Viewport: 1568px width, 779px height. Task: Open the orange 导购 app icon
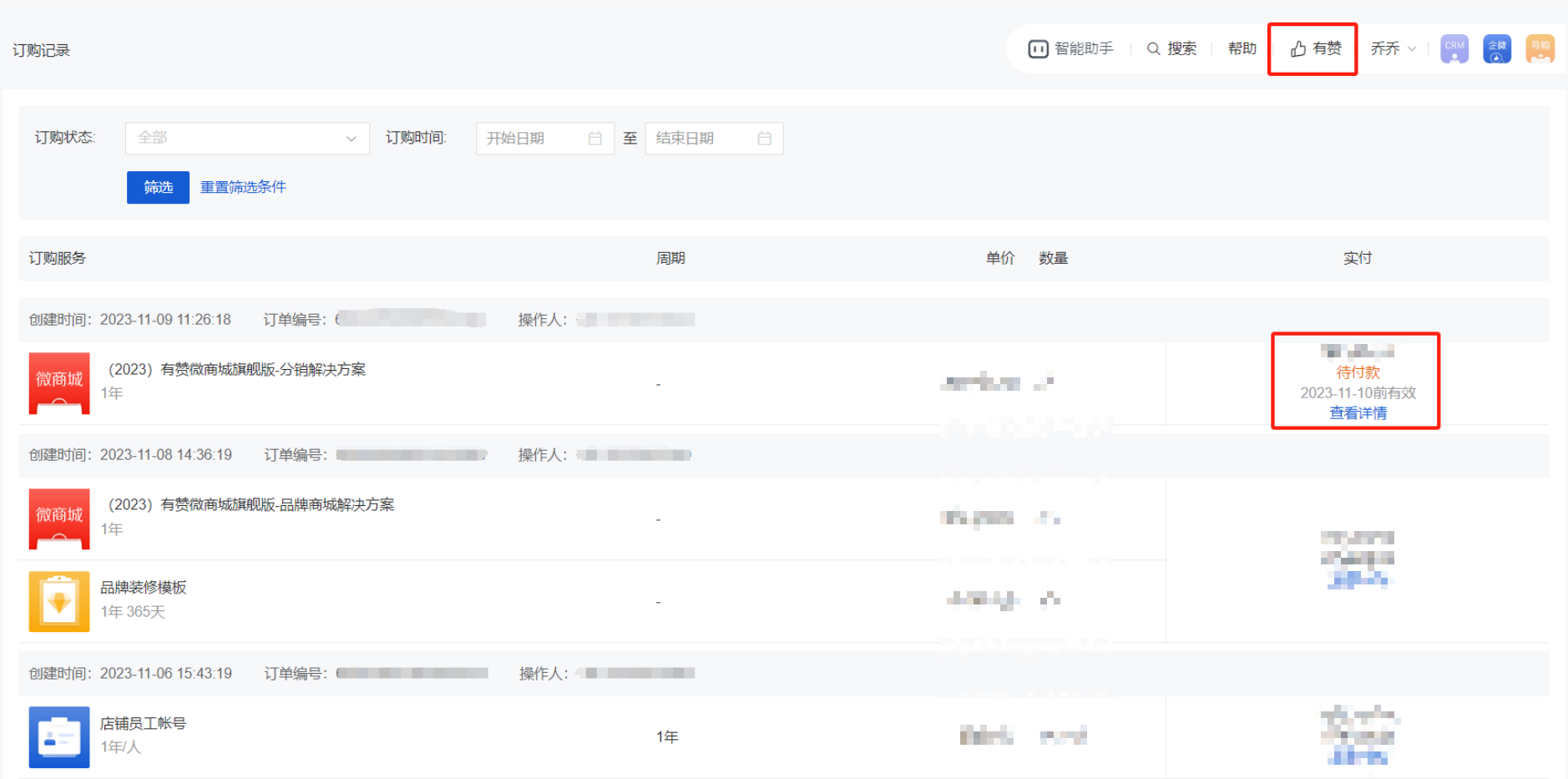pyautogui.click(x=1540, y=48)
